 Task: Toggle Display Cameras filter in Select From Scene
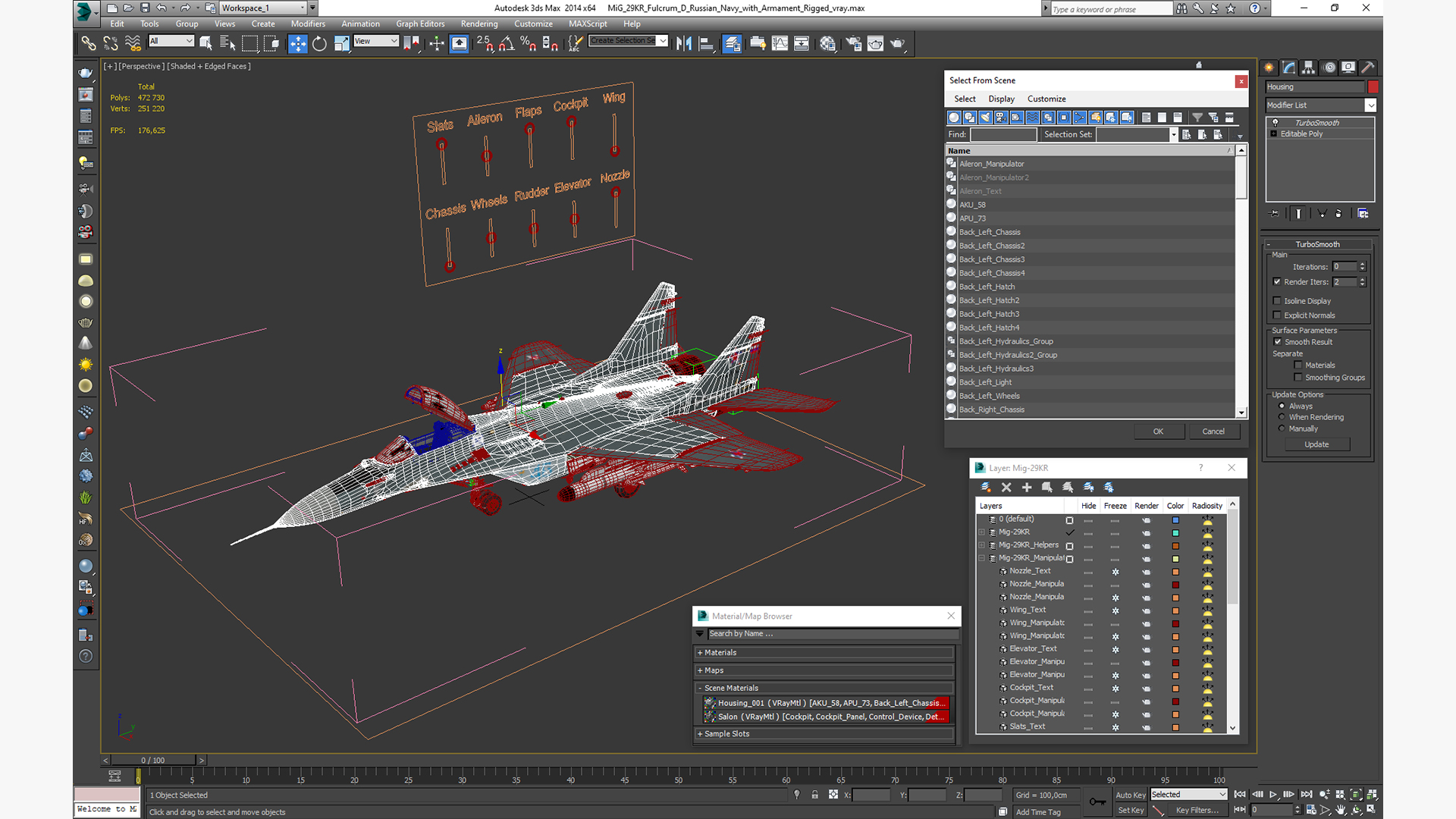1001,117
